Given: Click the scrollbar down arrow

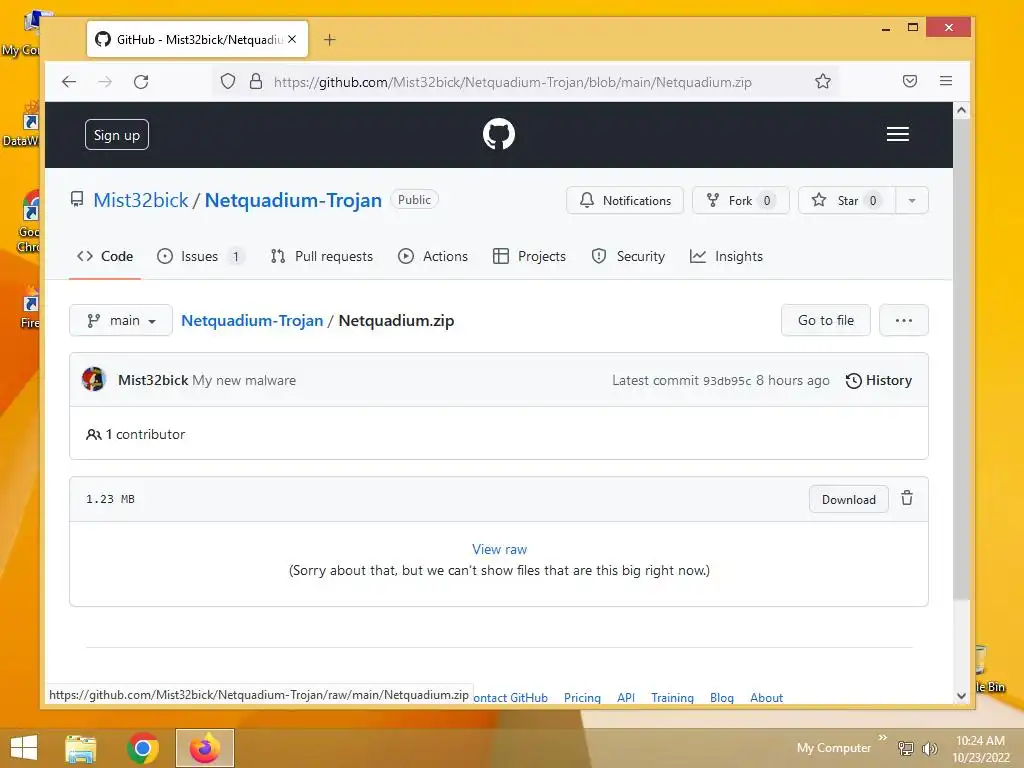Looking at the screenshot, I should pyautogui.click(x=961, y=696).
